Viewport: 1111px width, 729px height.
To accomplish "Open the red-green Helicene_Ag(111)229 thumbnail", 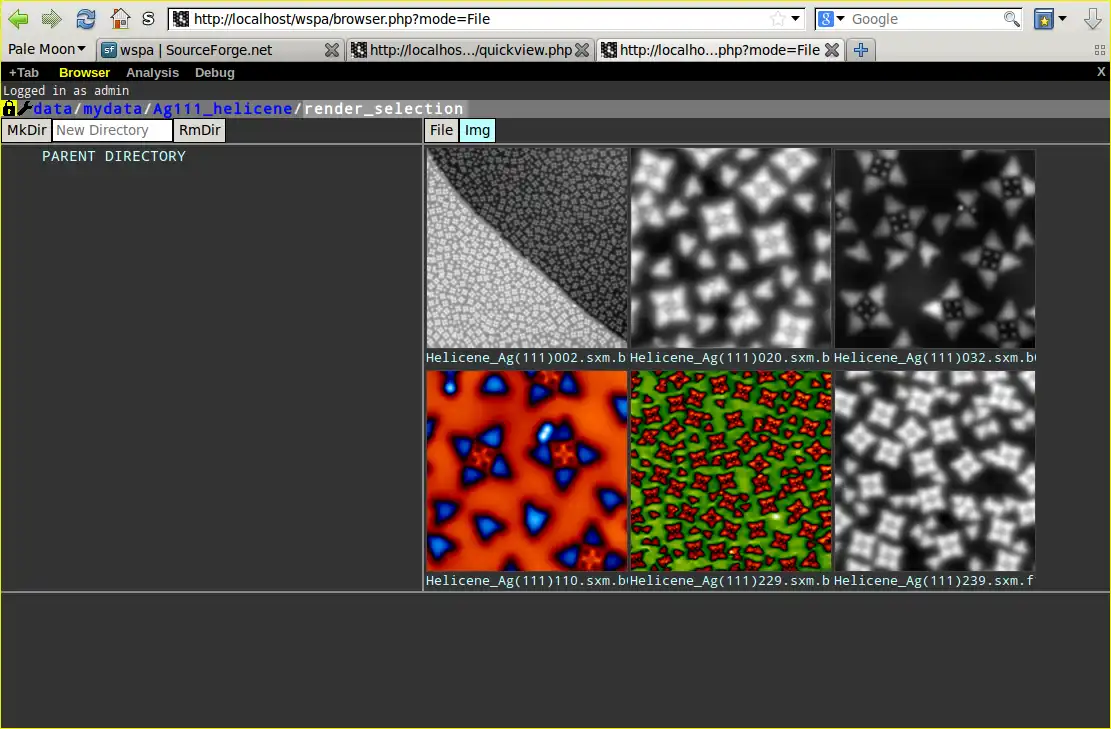I will (x=730, y=471).
